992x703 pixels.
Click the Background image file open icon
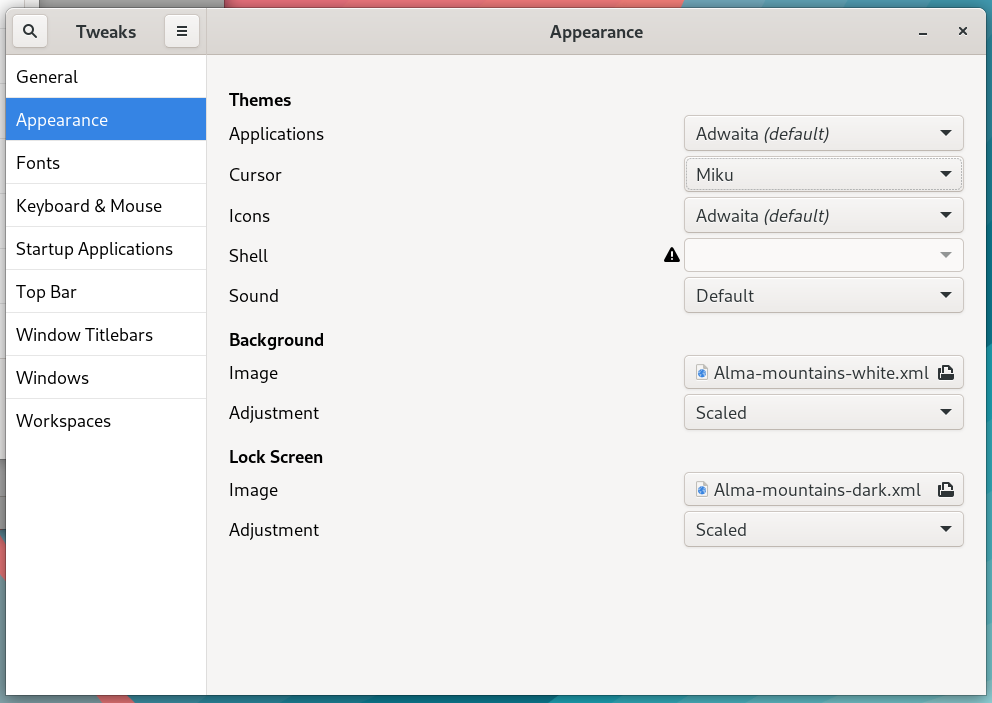[946, 373]
